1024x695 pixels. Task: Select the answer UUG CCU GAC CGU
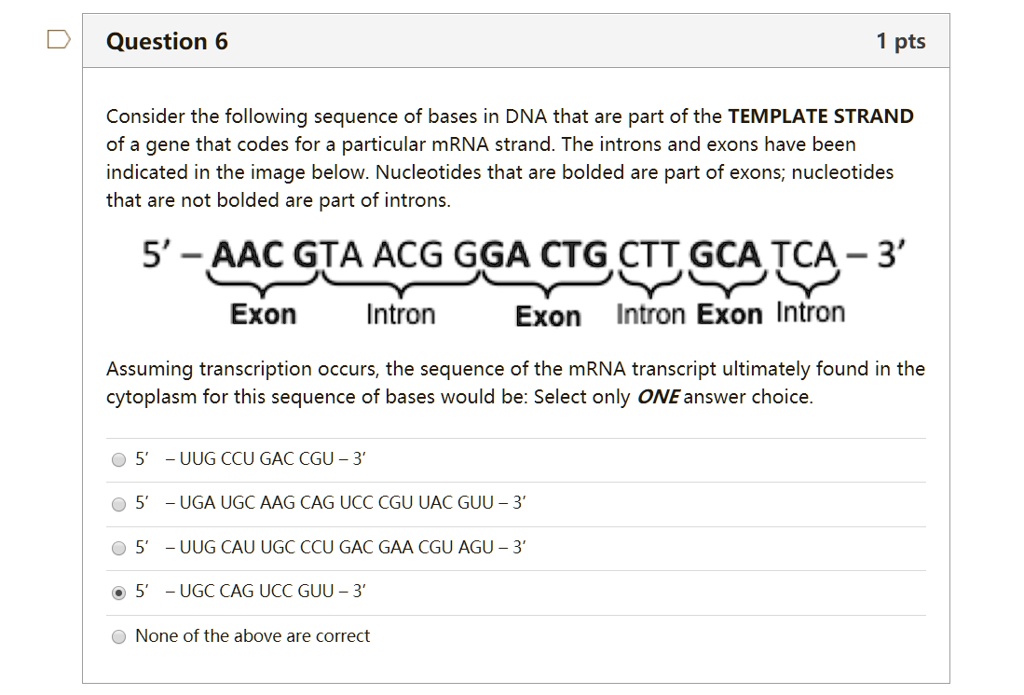118,459
